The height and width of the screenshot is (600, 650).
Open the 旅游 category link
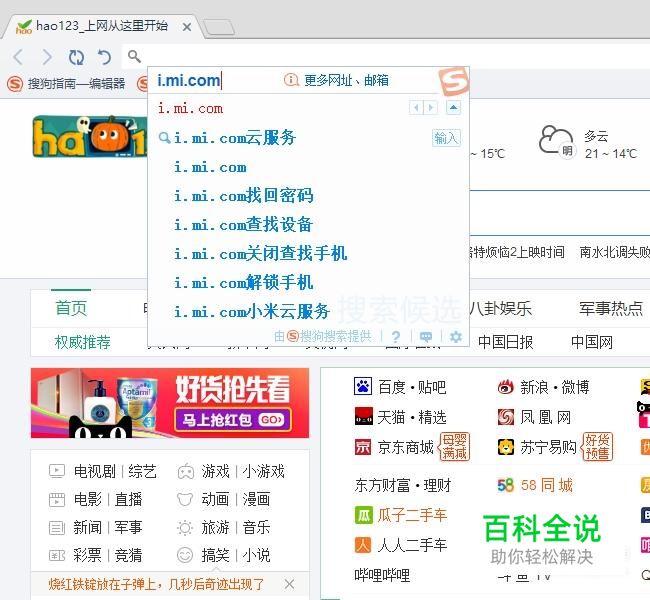(x=215, y=527)
